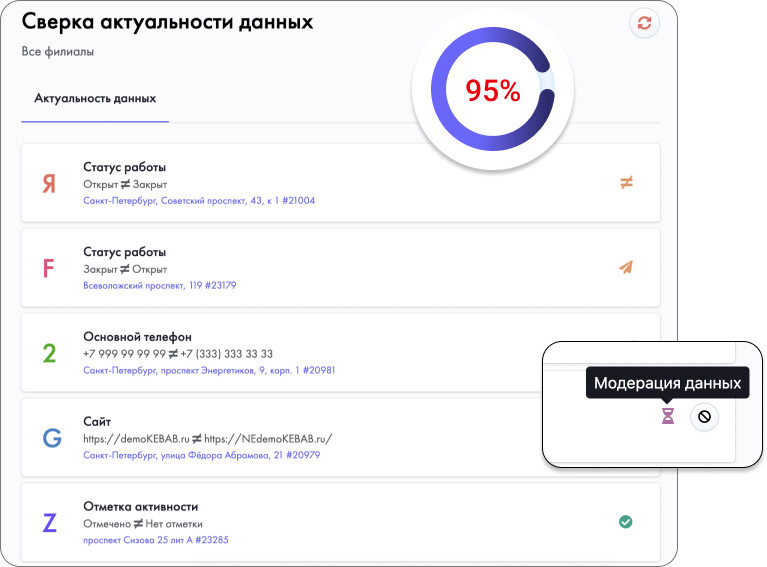Click the Отметка активности heading

[x=141, y=506]
